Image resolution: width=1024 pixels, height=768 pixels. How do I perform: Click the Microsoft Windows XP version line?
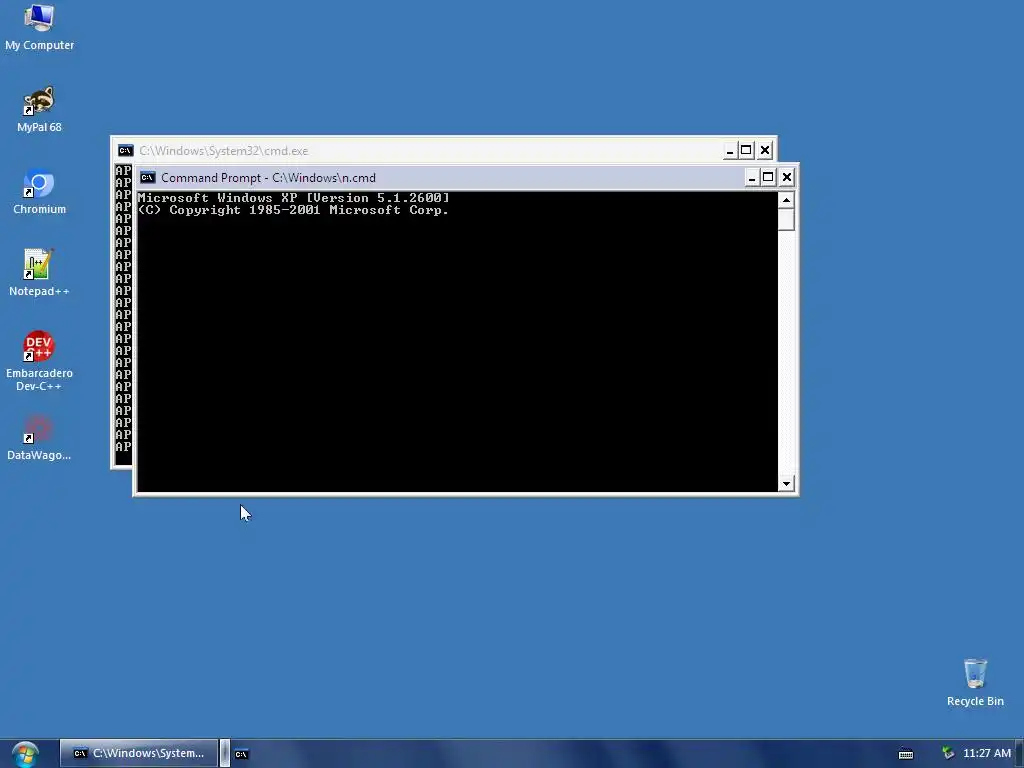pyautogui.click(x=293, y=197)
